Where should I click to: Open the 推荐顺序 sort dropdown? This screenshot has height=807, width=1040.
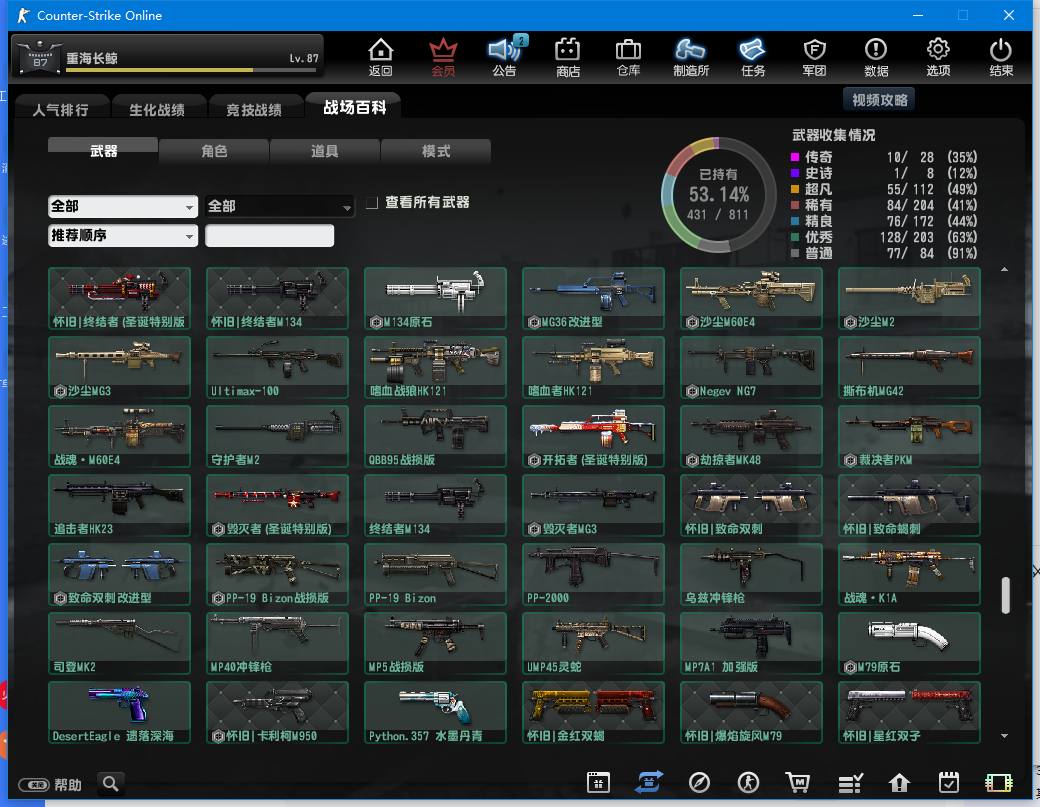123,235
